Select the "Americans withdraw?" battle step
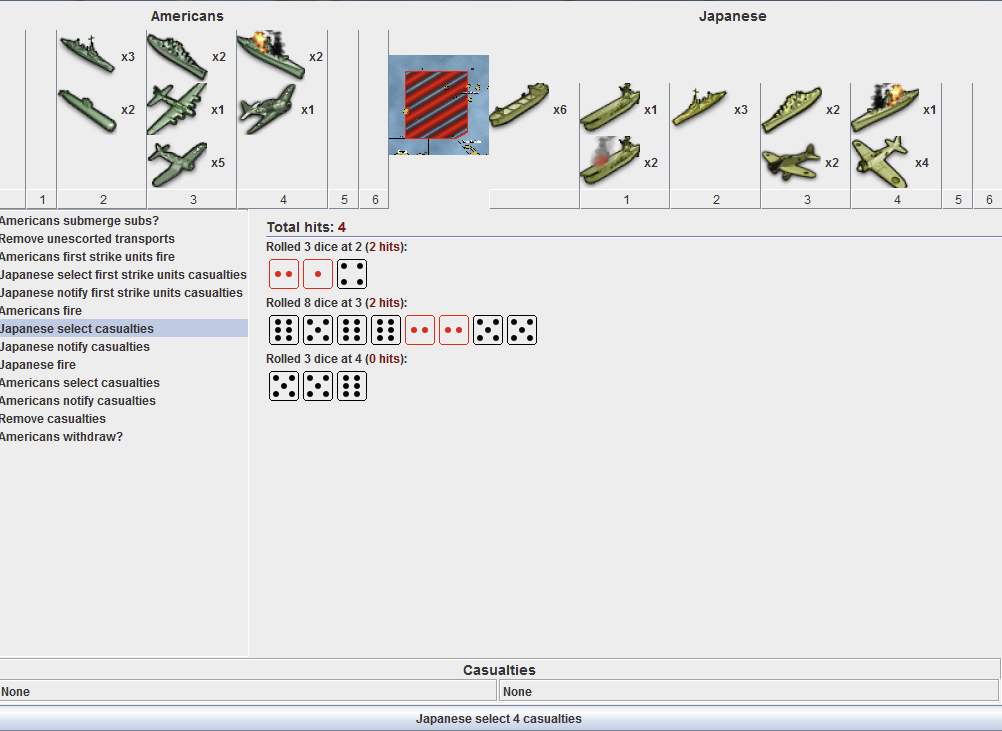 click(61, 437)
